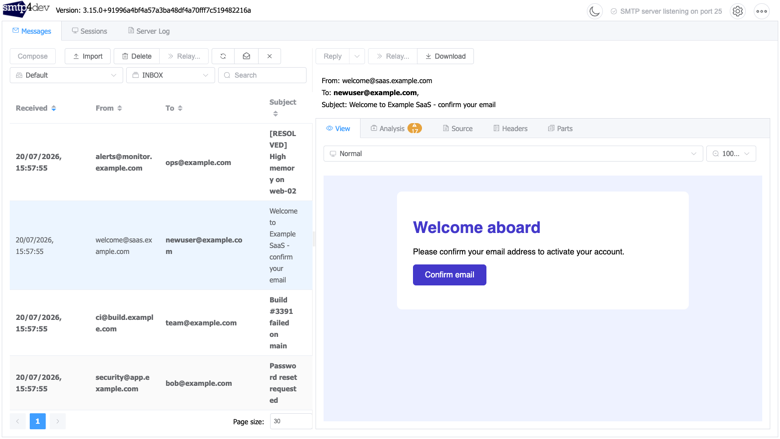Image resolution: width=780 pixels, height=439 pixels.
Task: Click the next page arrow
Action: coord(58,421)
